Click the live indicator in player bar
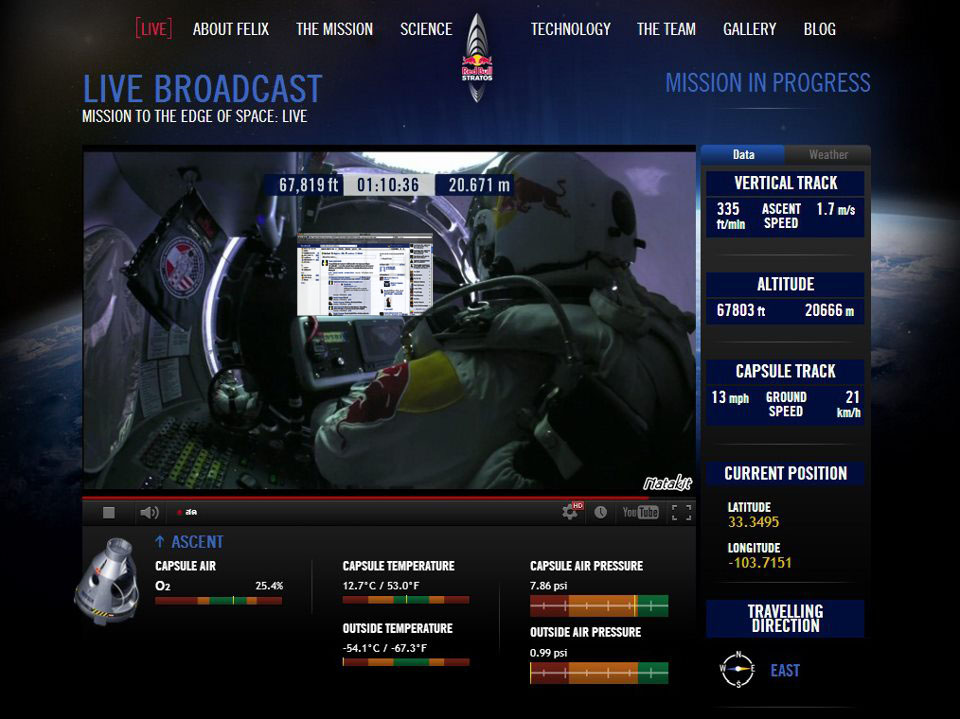Image resolution: width=960 pixels, height=719 pixels. click(187, 512)
